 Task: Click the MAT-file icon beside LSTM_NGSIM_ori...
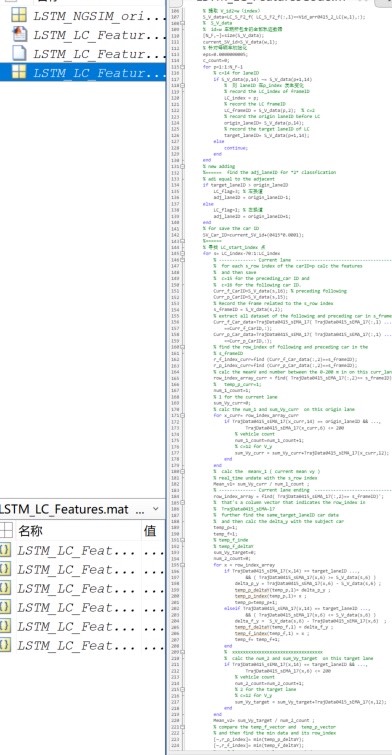tap(19, 15)
